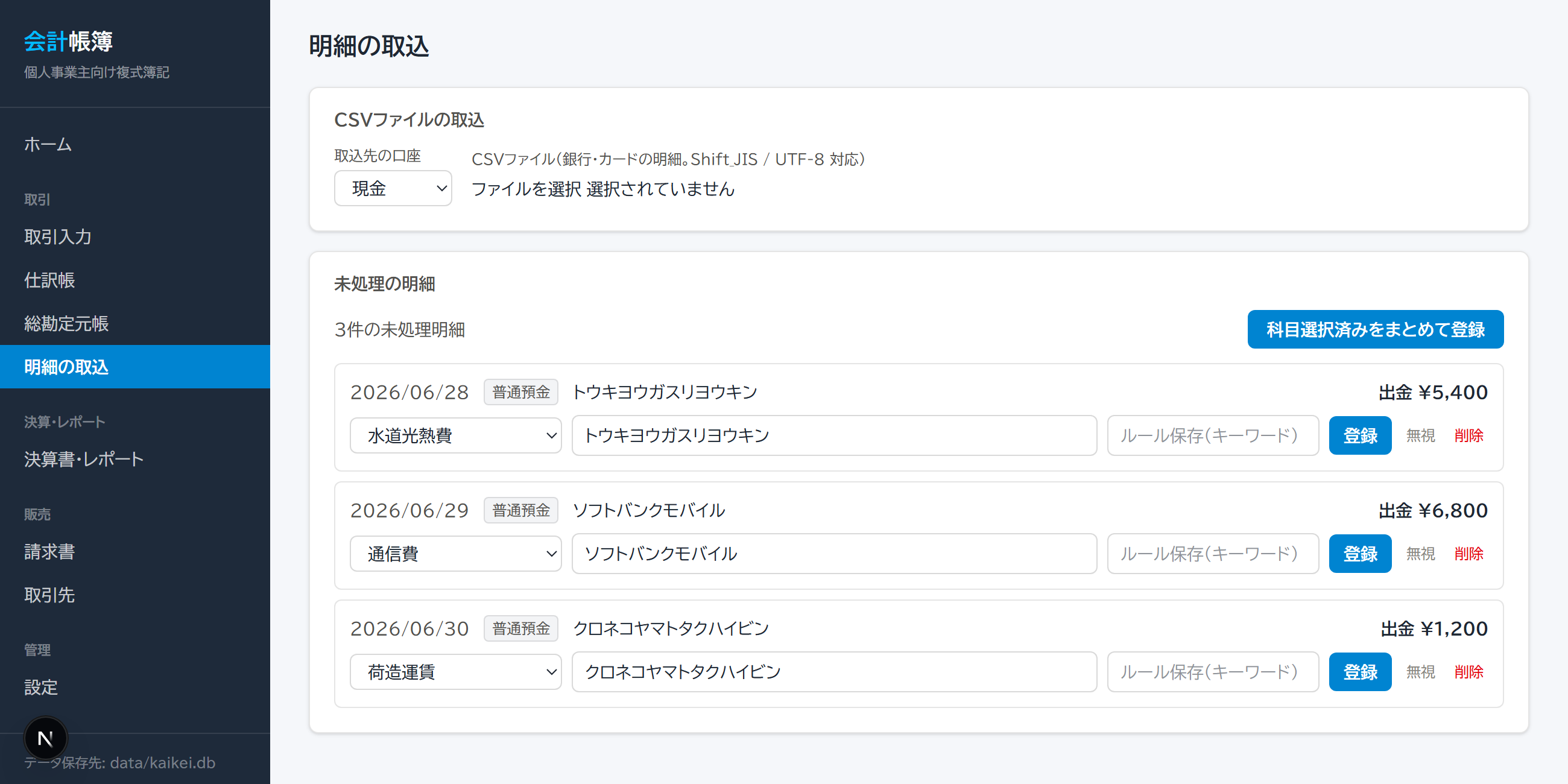Viewport: 1568px width, 784px height.
Task: Click amount 出金 ¥5,400
Action: pos(1433,392)
